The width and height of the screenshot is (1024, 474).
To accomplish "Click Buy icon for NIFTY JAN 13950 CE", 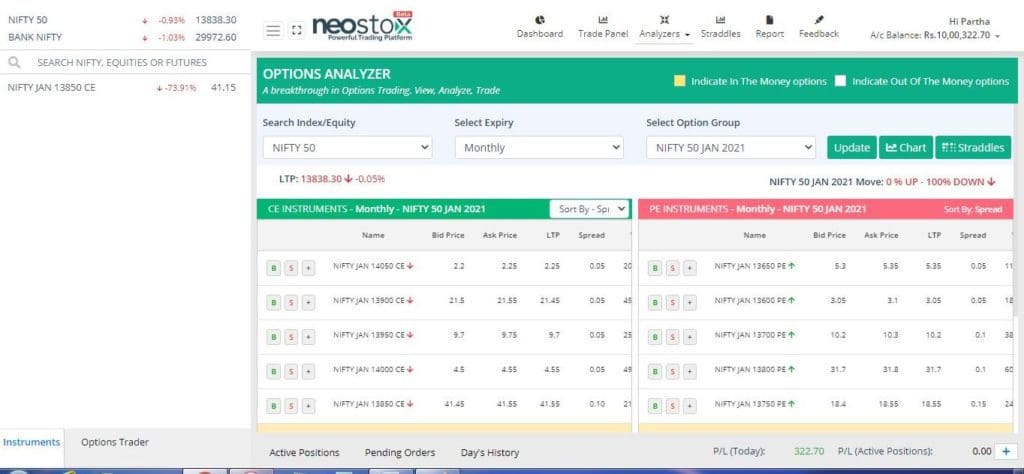I will pyautogui.click(x=274, y=337).
